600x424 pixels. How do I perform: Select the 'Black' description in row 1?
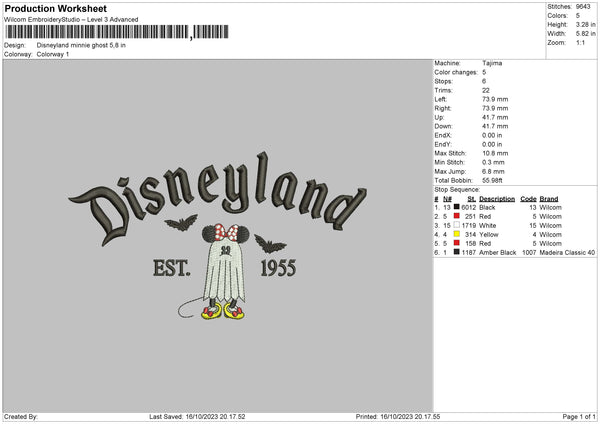[x=487, y=207]
